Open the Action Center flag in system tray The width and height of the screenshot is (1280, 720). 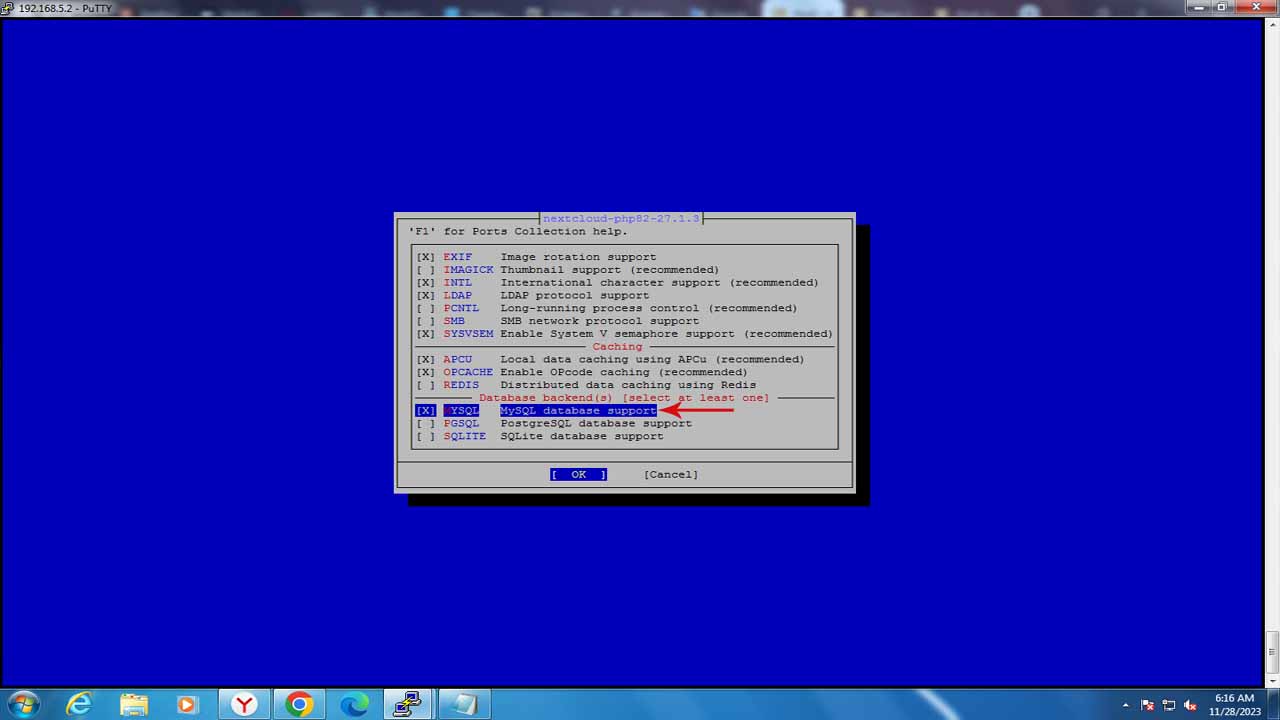point(1148,704)
